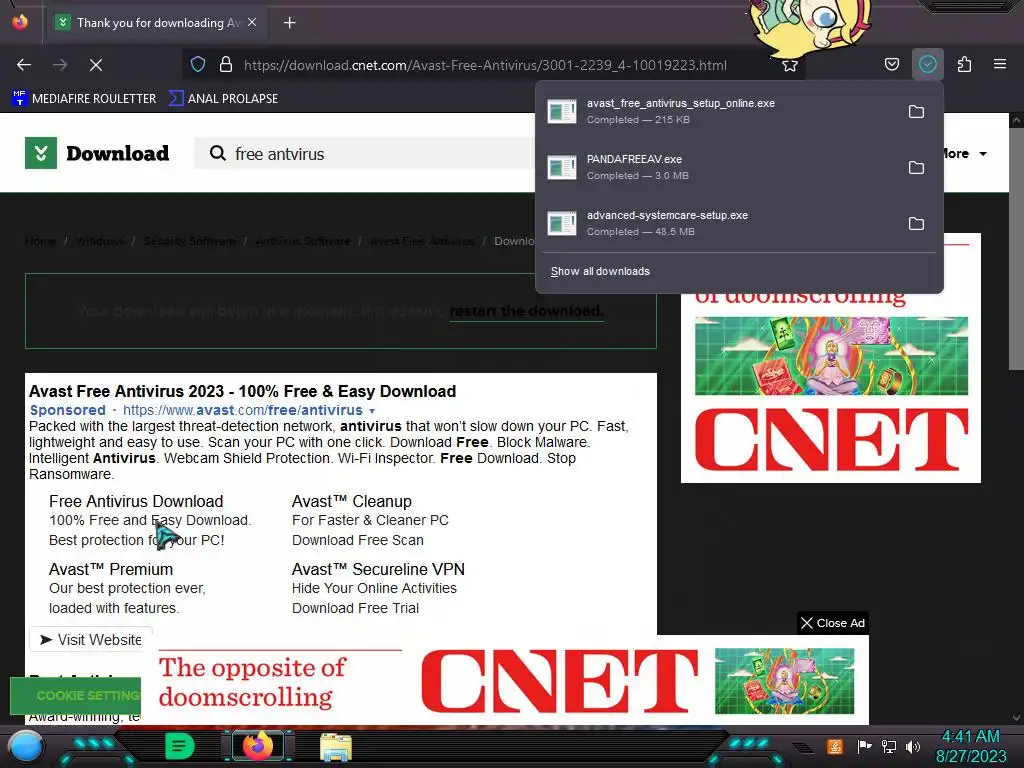The image size is (1024, 768).
Task: Click the Download site title text
Action: (118, 153)
